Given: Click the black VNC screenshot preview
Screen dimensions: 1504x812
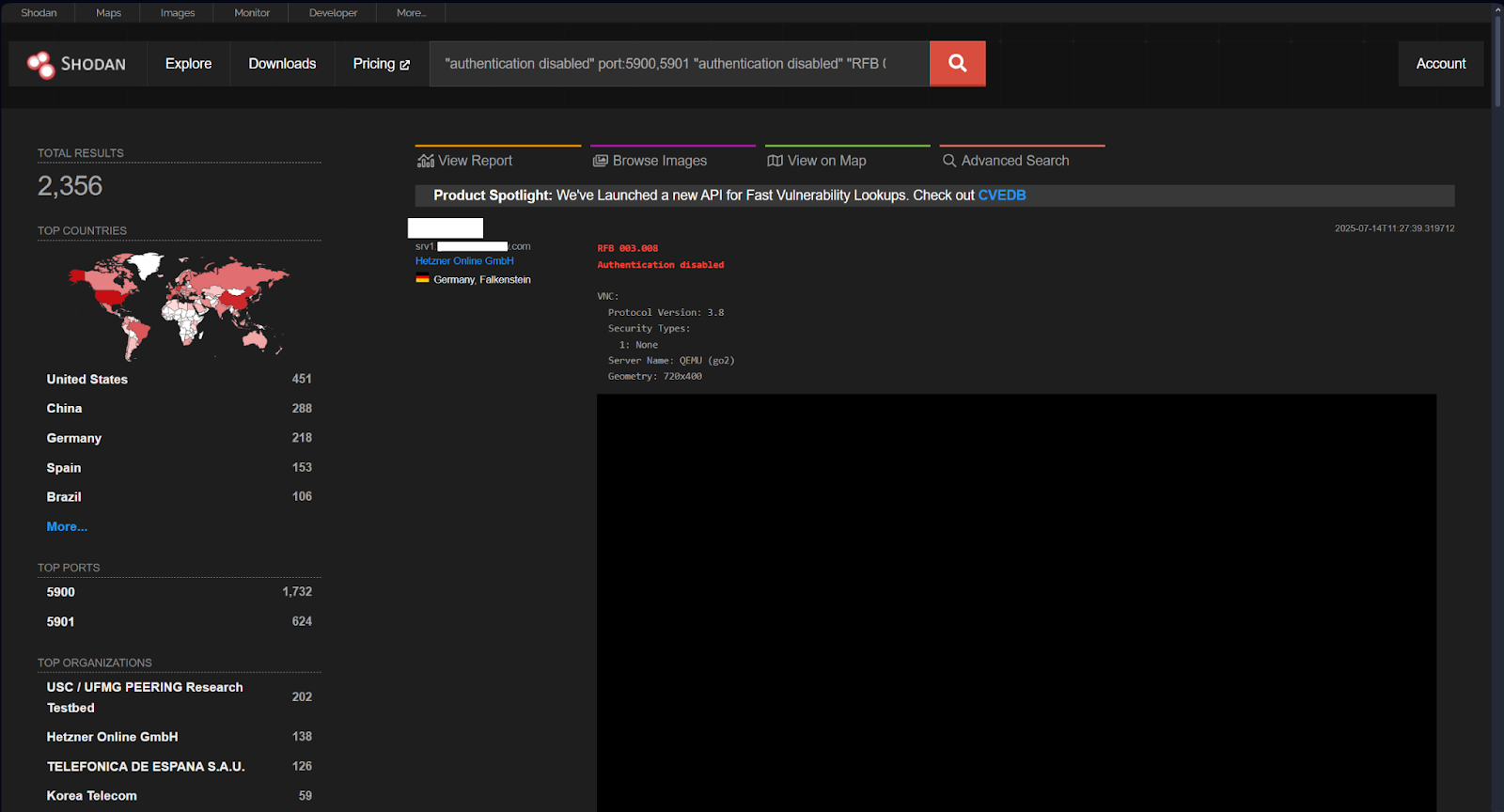Looking at the screenshot, I should pos(1016,602).
